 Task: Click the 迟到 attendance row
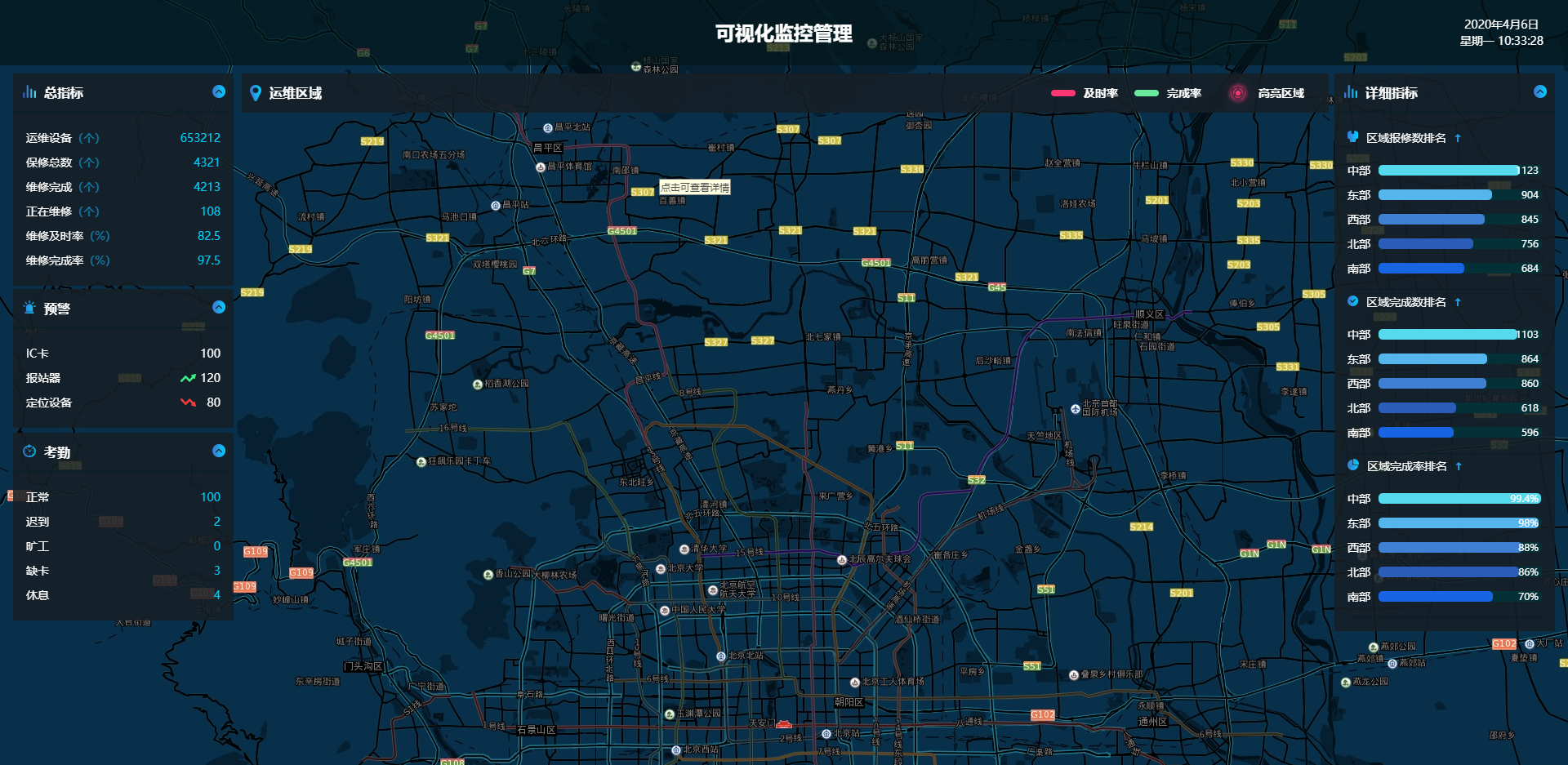coord(123,522)
